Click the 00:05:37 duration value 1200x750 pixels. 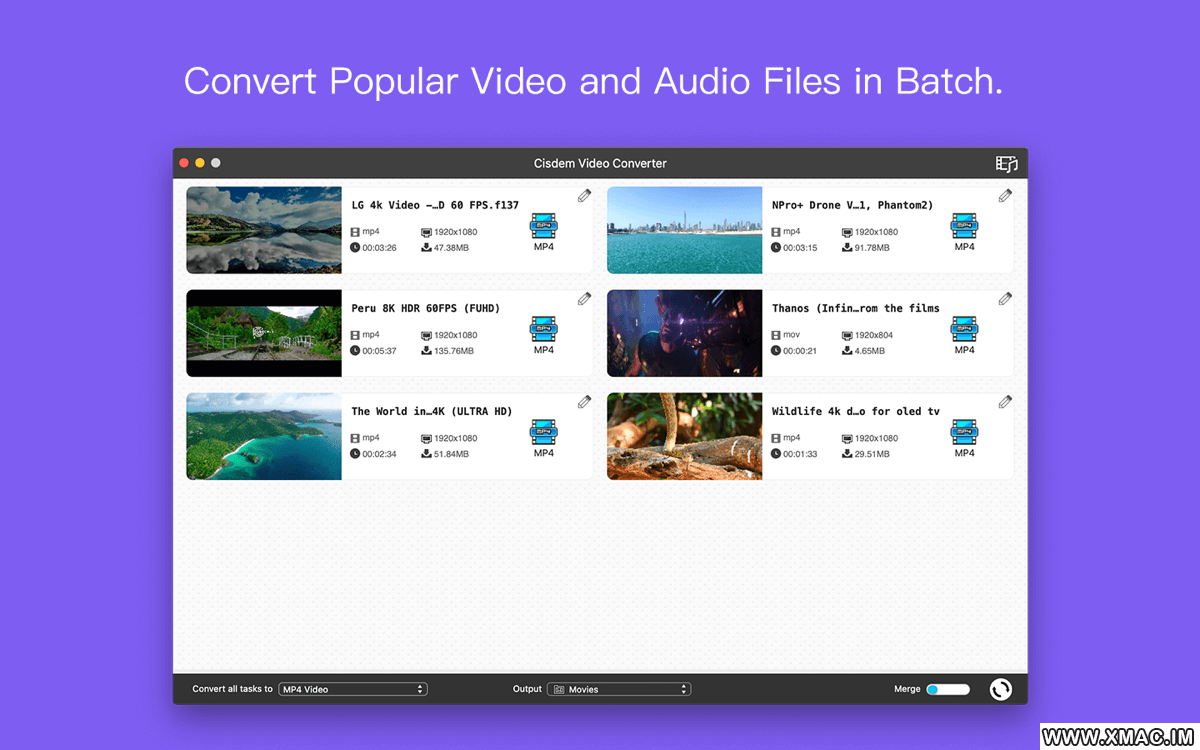pyautogui.click(x=379, y=351)
